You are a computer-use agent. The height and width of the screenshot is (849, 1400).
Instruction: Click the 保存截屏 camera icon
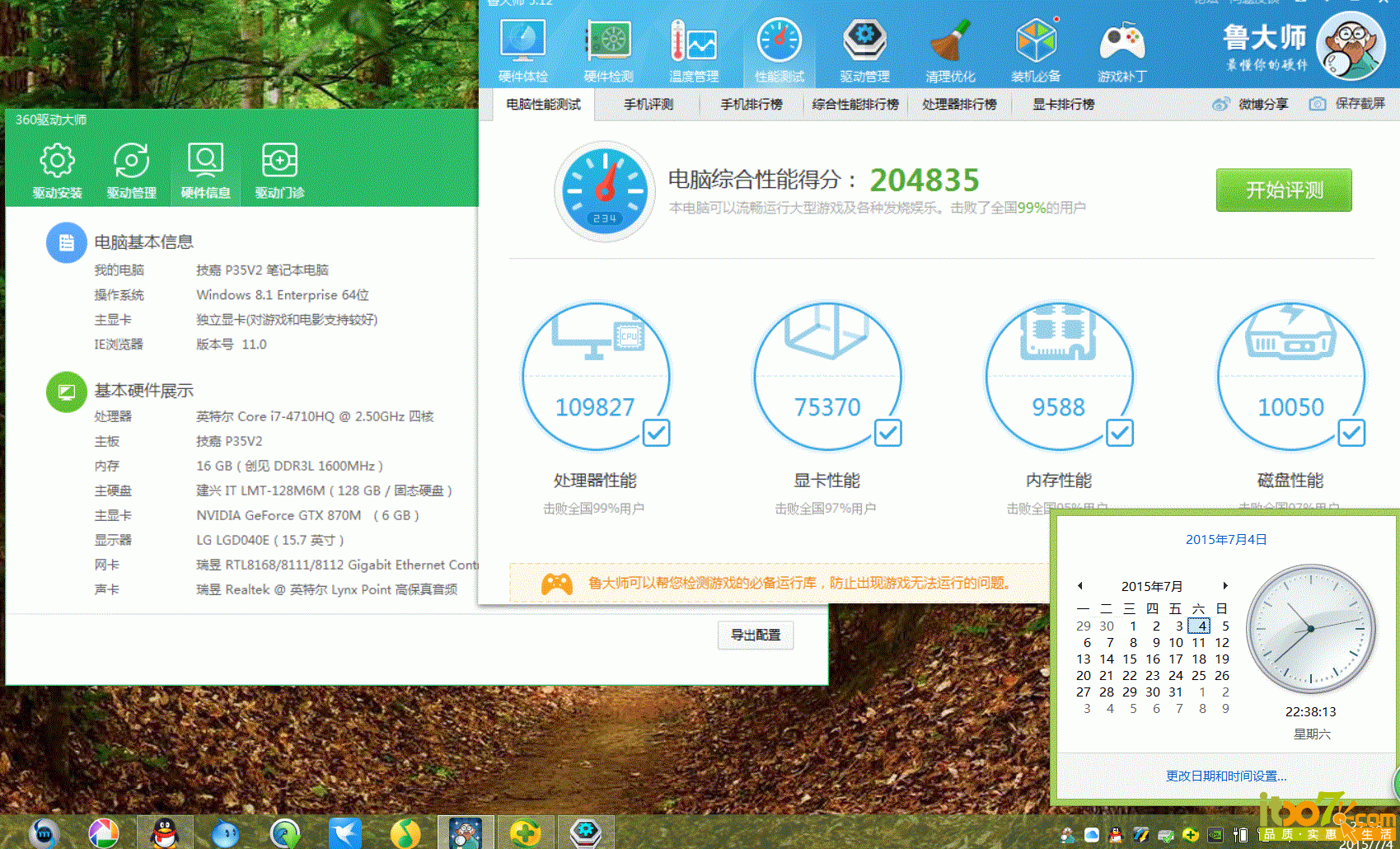1318,104
